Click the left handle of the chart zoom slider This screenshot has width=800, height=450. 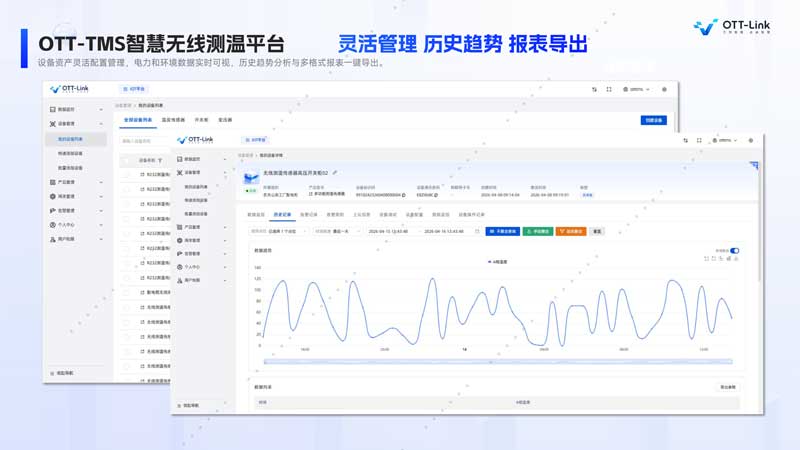point(264,362)
